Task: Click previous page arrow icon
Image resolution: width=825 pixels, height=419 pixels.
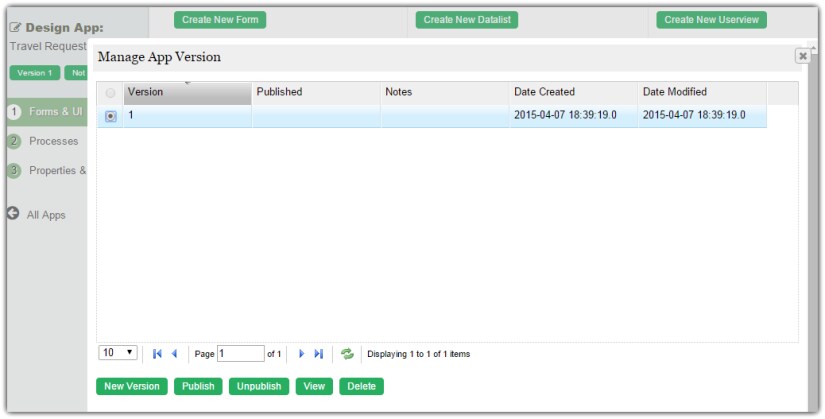Action: point(174,354)
